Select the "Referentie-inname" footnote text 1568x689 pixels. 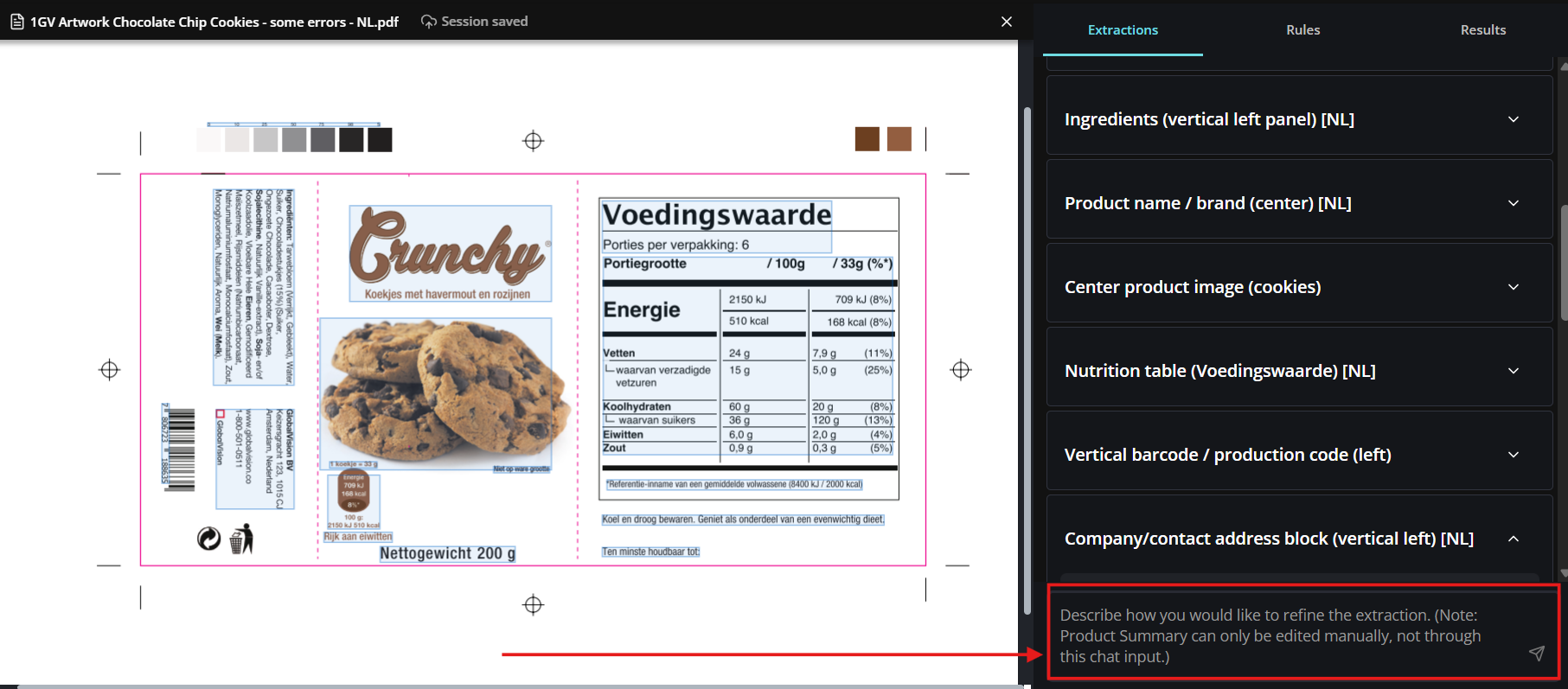click(x=734, y=484)
